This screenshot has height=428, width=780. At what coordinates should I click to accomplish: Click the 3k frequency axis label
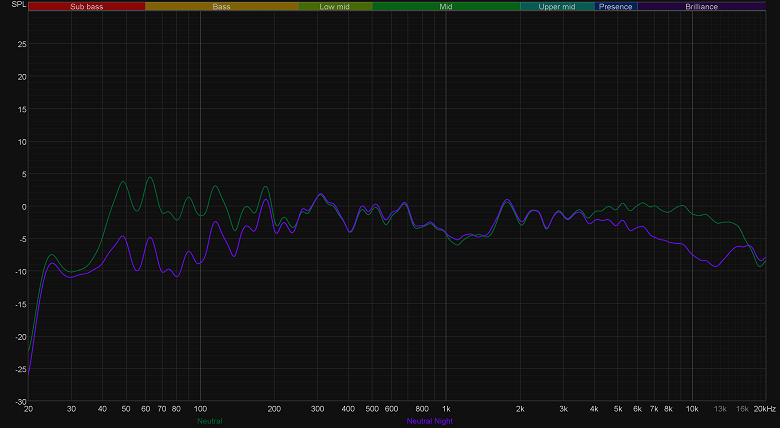(x=563, y=409)
